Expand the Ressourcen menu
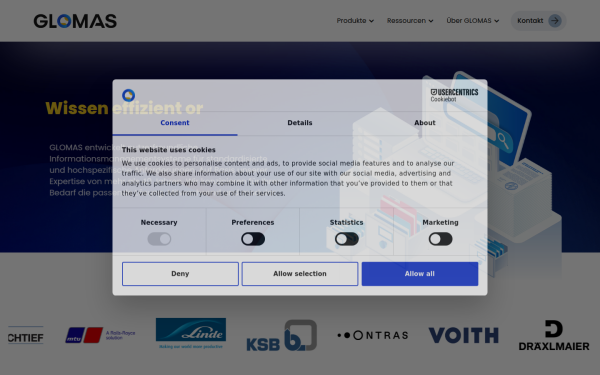 (410, 21)
